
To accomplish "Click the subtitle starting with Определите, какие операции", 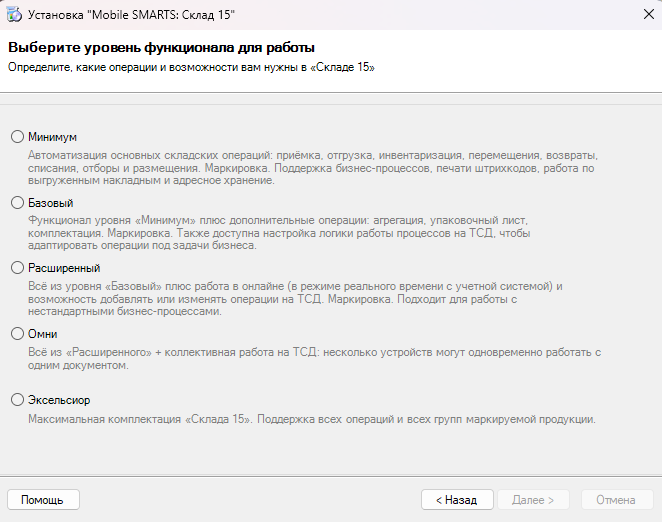I will [191, 66].
